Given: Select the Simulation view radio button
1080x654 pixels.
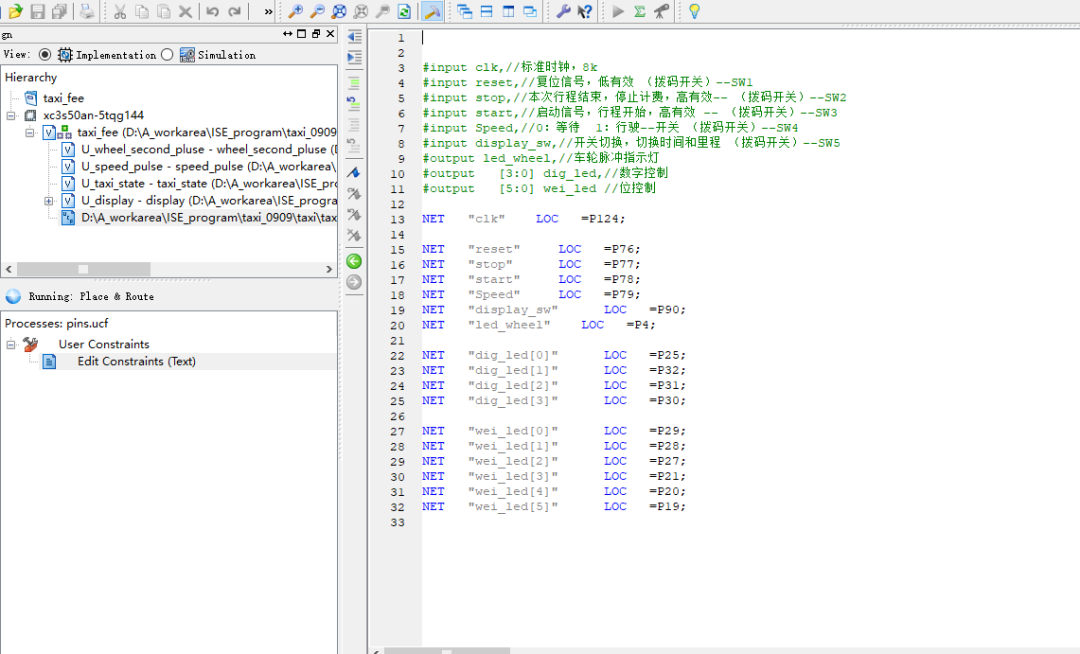Looking at the screenshot, I should [x=167, y=55].
